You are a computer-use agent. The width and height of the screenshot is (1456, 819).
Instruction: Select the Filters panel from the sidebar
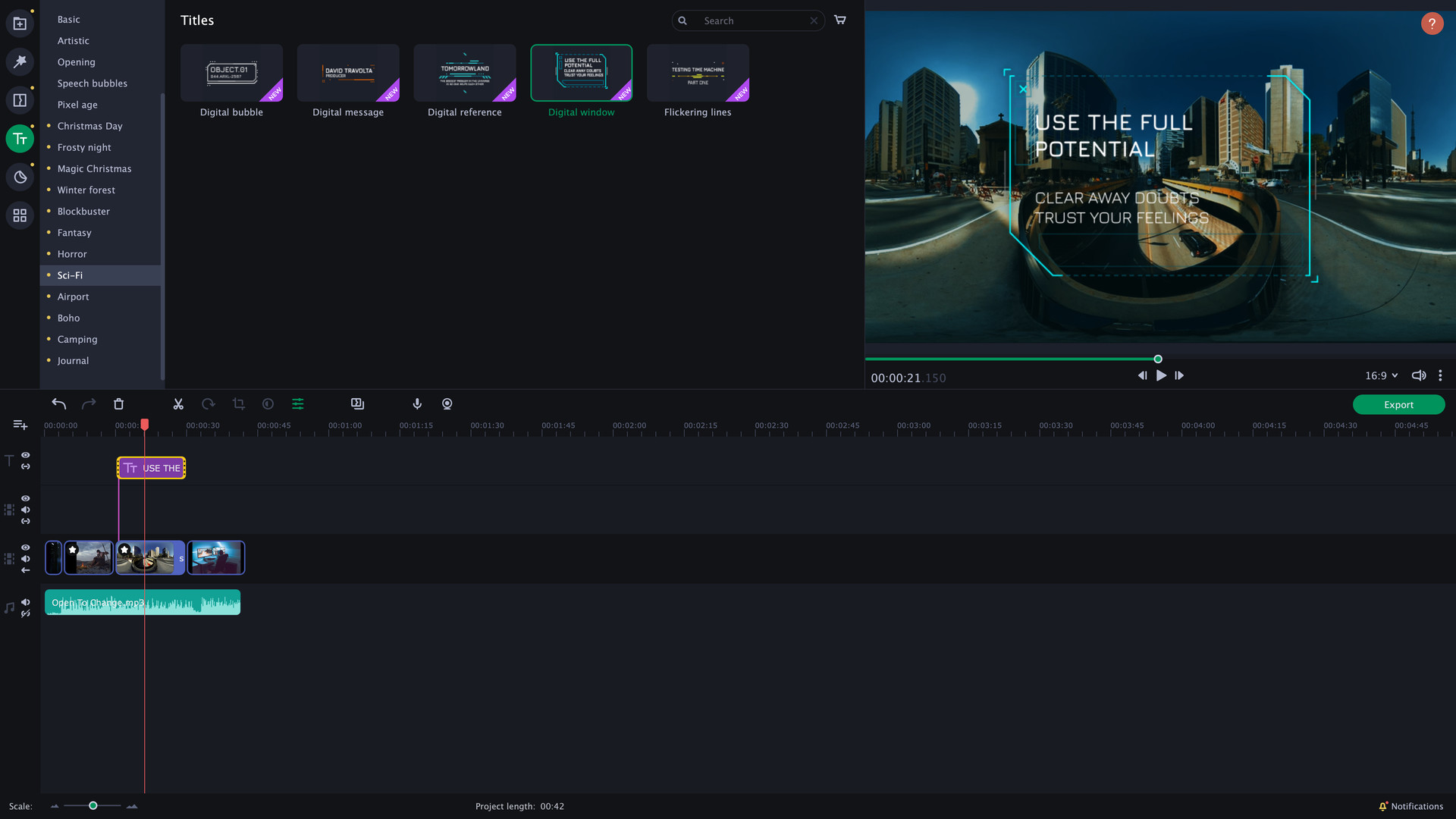pyautogui.click(x=20, y=62)
